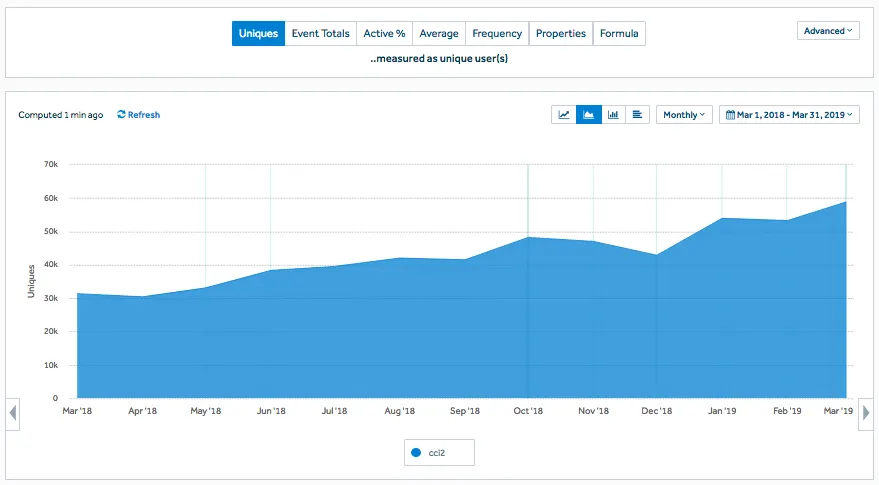Image resolution: width=879 pixels, height=485 pixels.
Task: Switch to Active % tab
Action: point(385,33)
